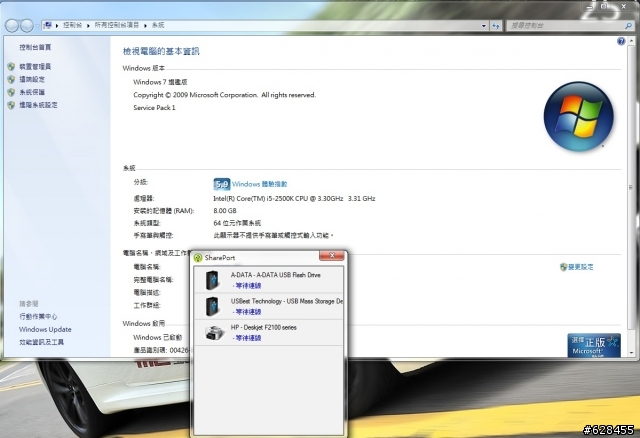Click scroll up arrow in System window
Viewport: 640px width, 438px height.
(631, 41)
